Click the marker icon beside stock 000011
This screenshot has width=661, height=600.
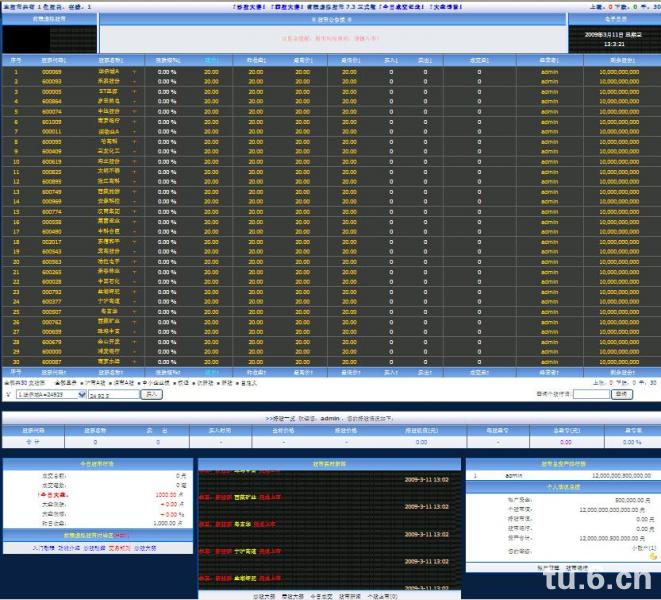tap(134, 132)
